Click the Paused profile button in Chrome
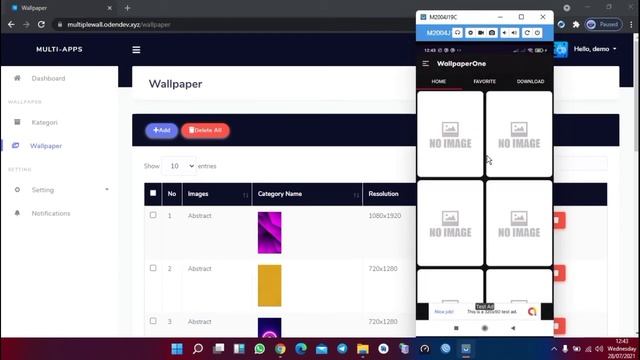 coord(603,24)
